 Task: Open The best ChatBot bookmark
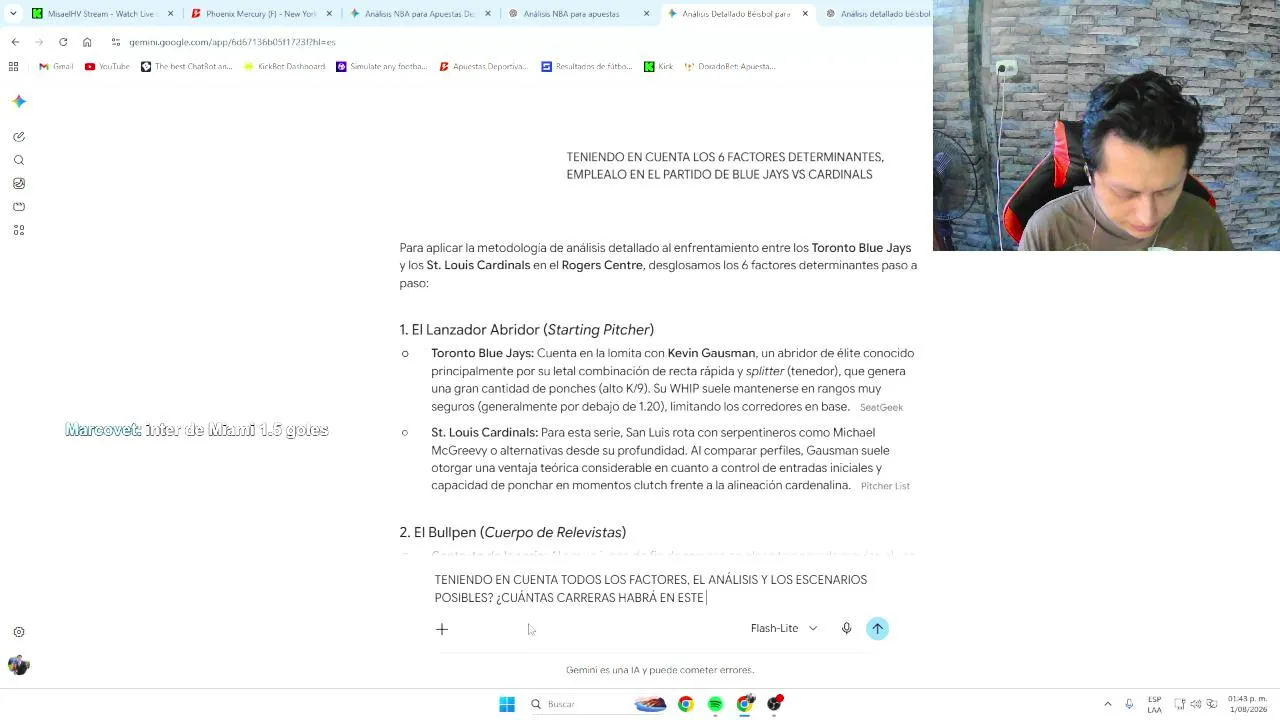point(186,66)
